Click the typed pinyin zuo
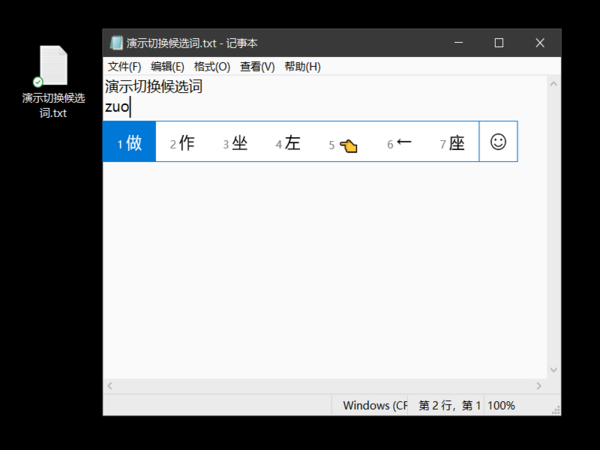The height and width of the screenshot is (450, 600). (x=117, y=107)
